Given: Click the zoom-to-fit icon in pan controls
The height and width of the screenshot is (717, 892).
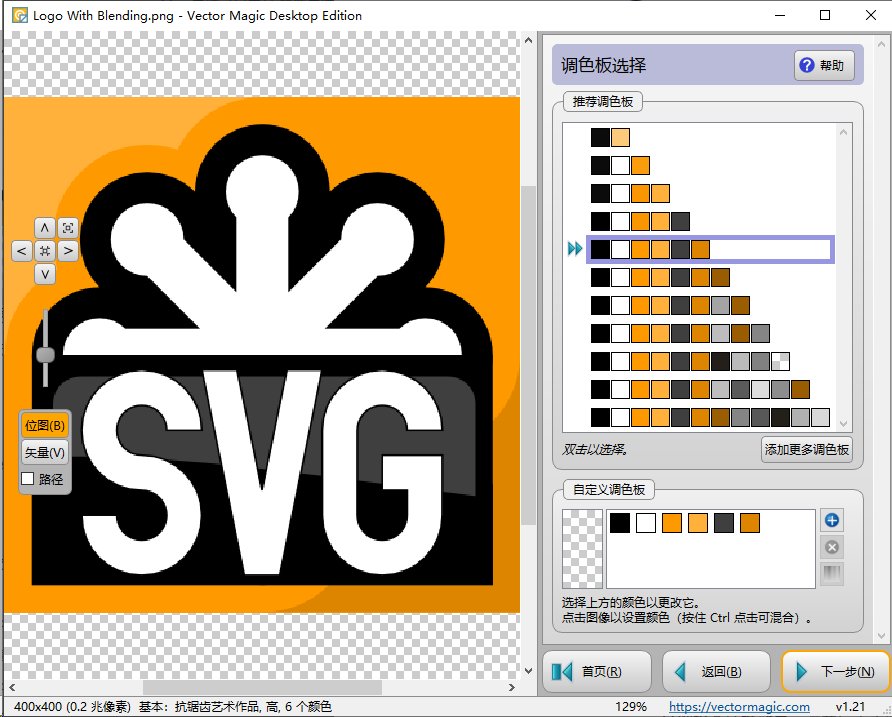Looking at the screenshot, I should 68,228.
